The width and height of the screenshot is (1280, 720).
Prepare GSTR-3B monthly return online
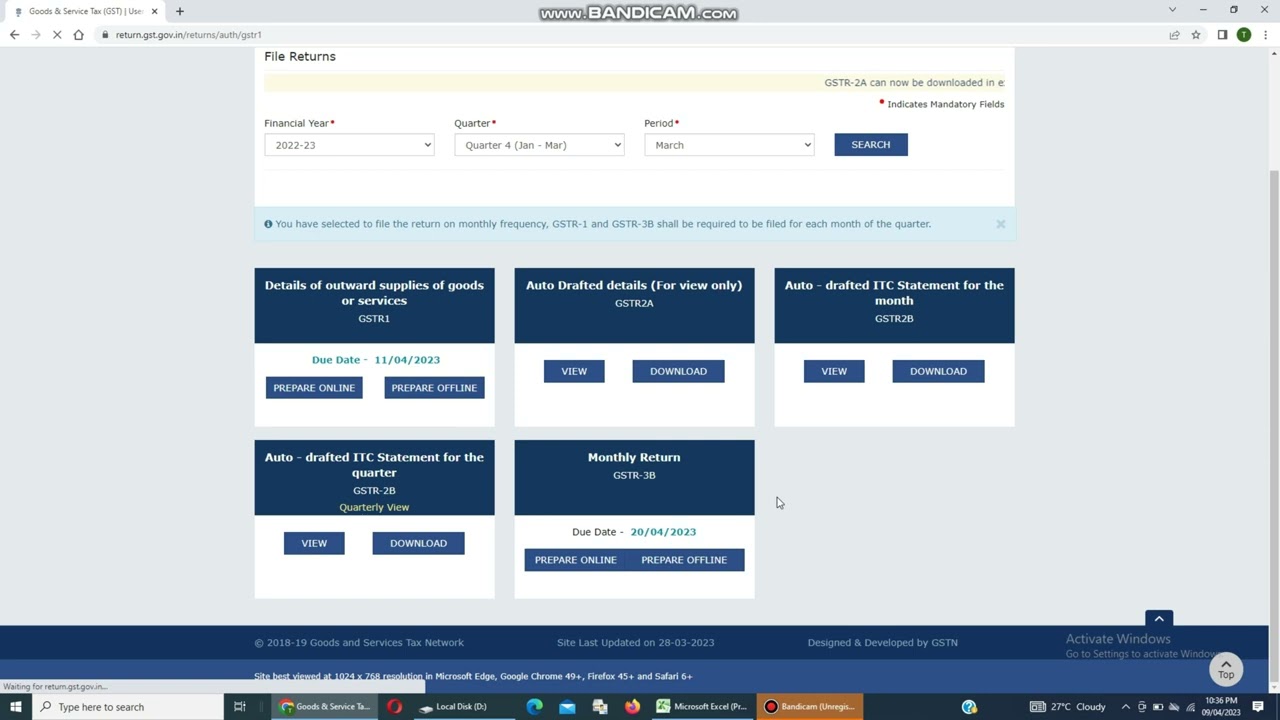[x=575, y=560]
